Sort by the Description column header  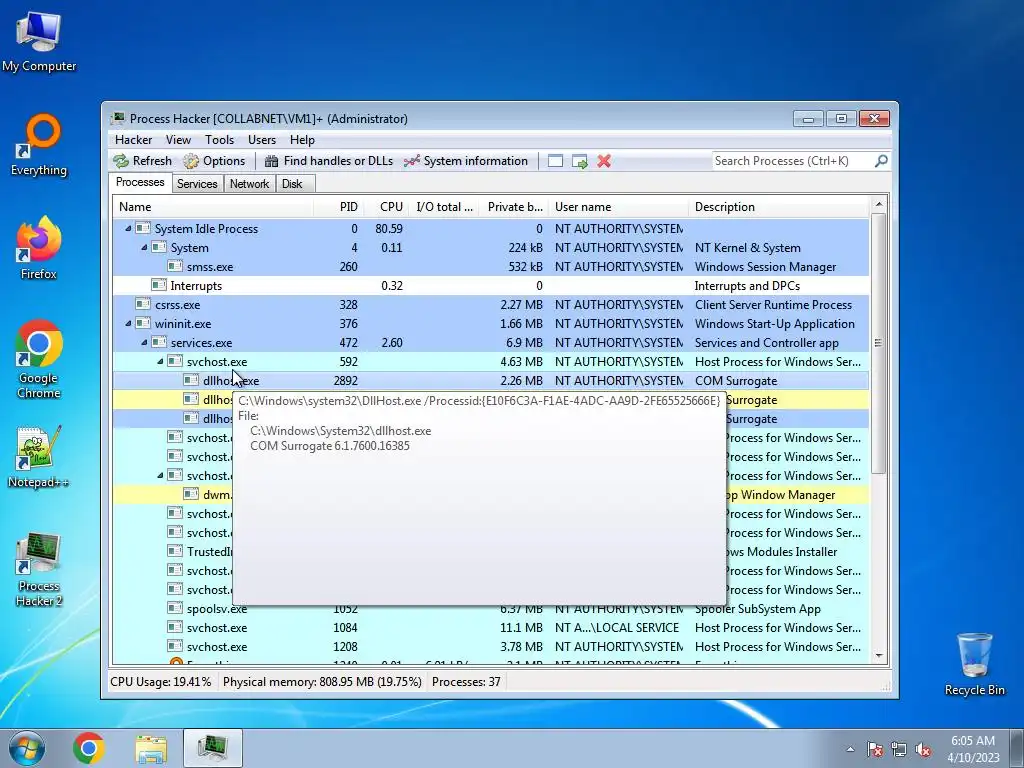(779, 207)
